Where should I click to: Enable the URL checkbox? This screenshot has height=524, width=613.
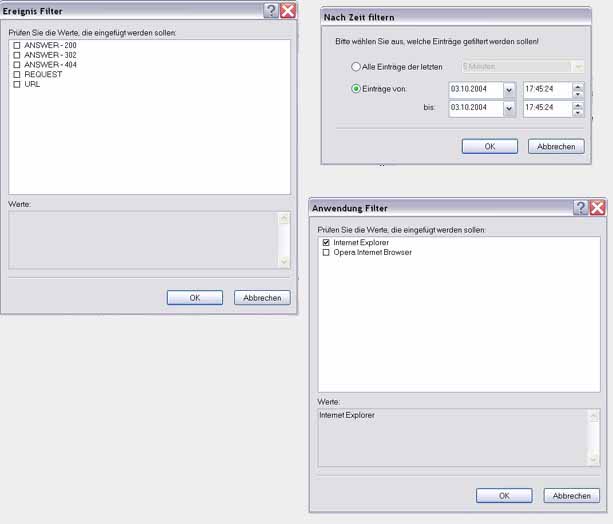17,85
